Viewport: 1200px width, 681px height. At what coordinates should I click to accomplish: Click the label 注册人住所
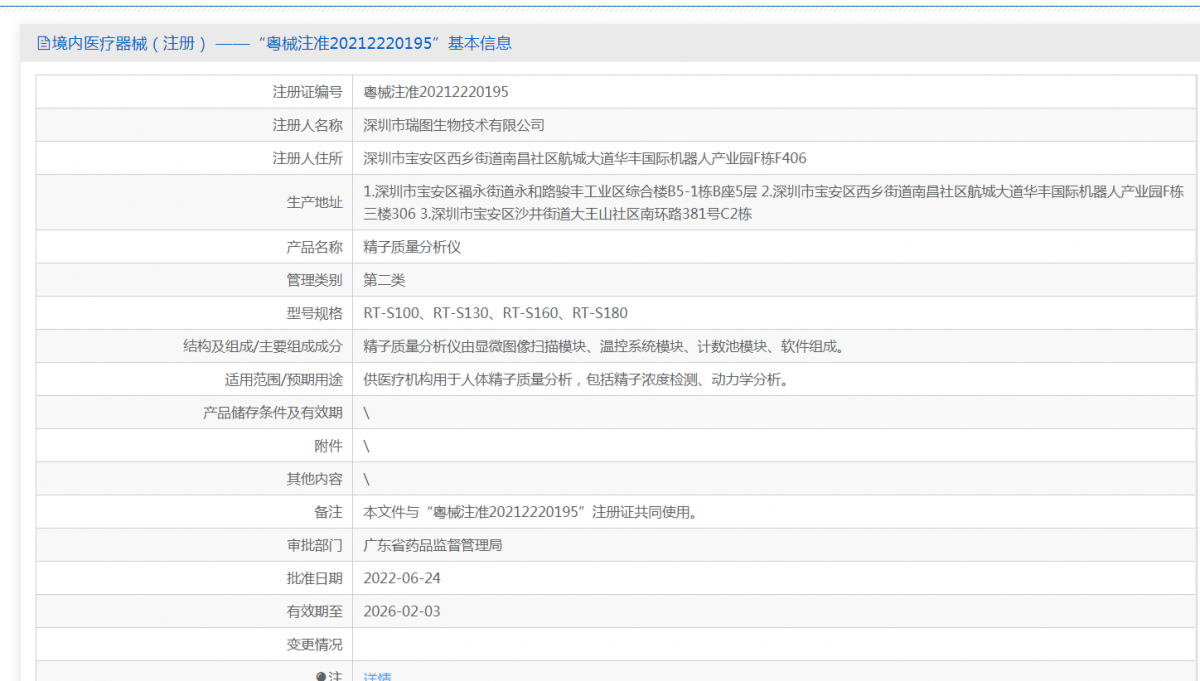pyautogui.click(x=307, y=158)
